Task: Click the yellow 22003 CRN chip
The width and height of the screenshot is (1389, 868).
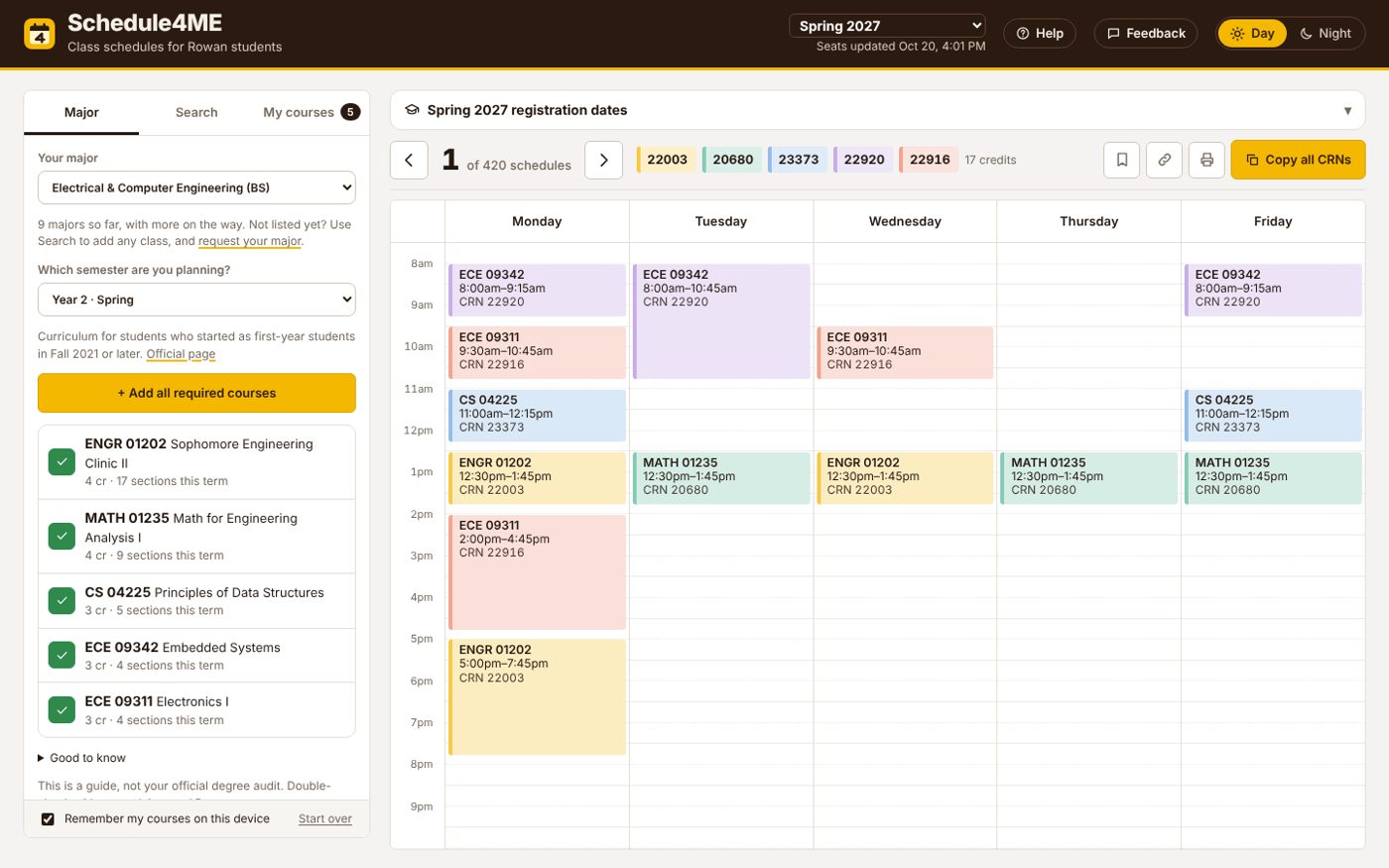Action: (667, 160)
